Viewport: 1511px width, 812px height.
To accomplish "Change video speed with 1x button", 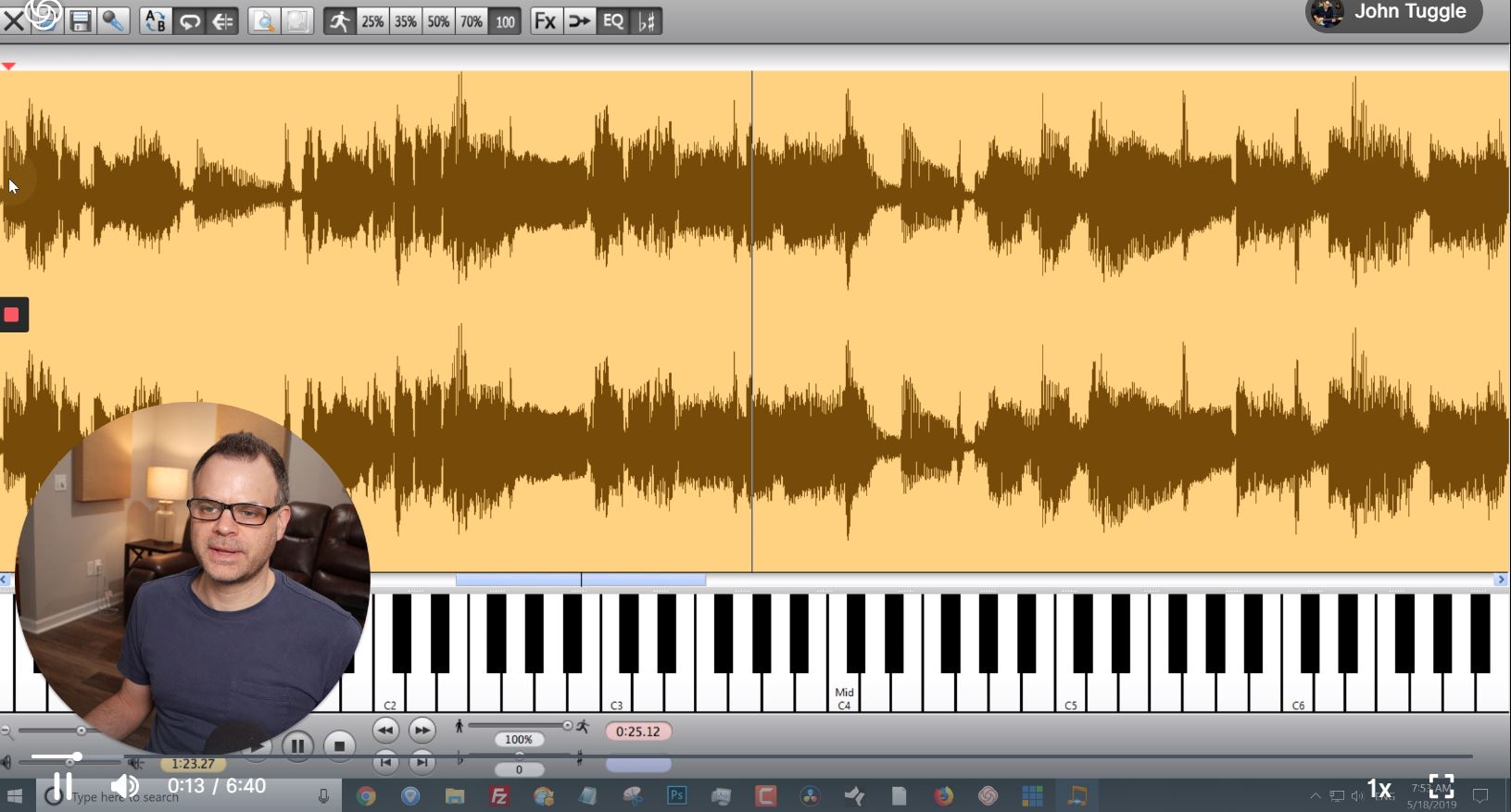I will point(1379,789).
